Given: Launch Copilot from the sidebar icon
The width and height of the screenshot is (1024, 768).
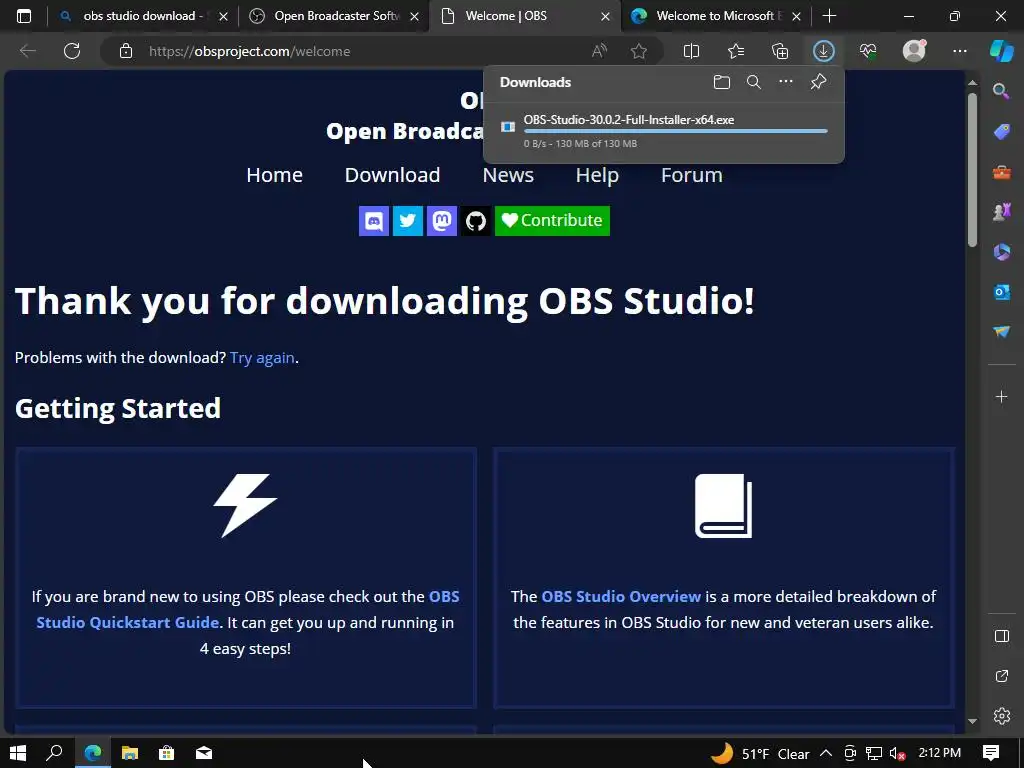Looking at the screenshot, I should (1001, 51).
